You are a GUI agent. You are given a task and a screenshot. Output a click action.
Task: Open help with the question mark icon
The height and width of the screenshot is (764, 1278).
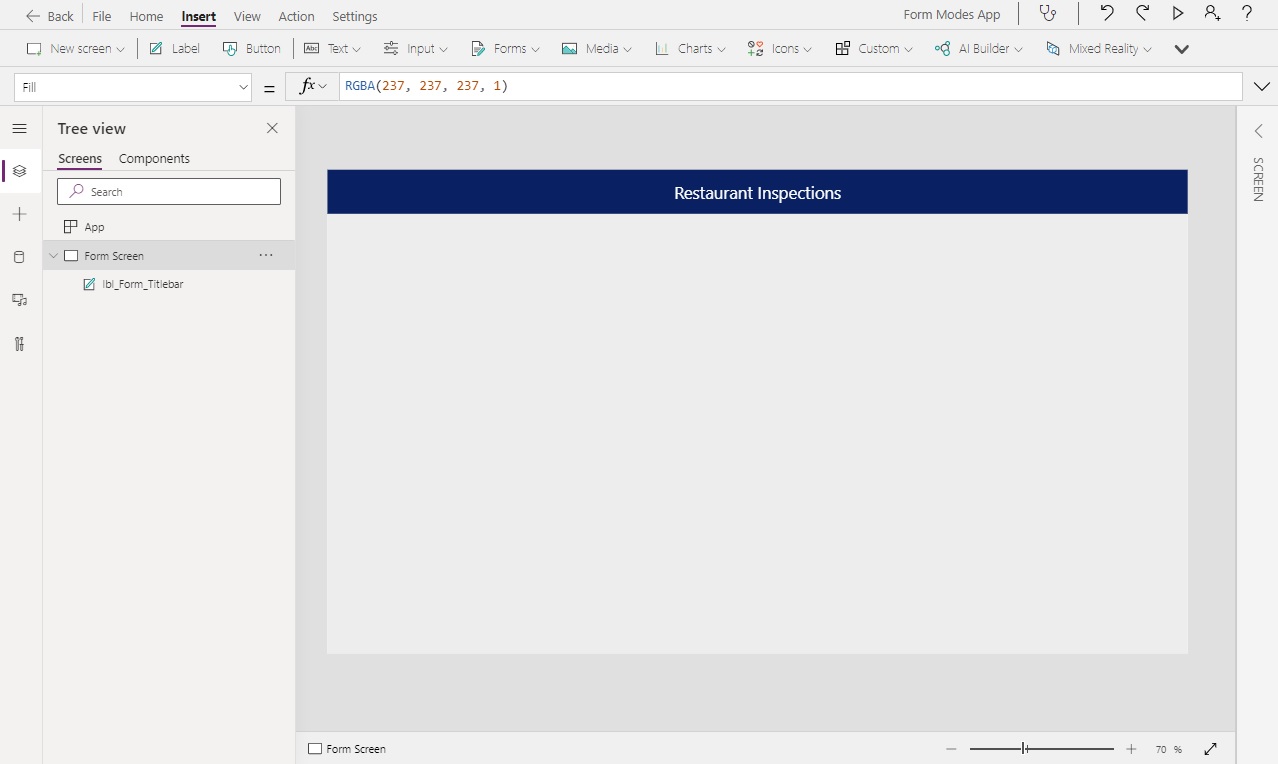pyautogui.click(x=1246, y=13)
